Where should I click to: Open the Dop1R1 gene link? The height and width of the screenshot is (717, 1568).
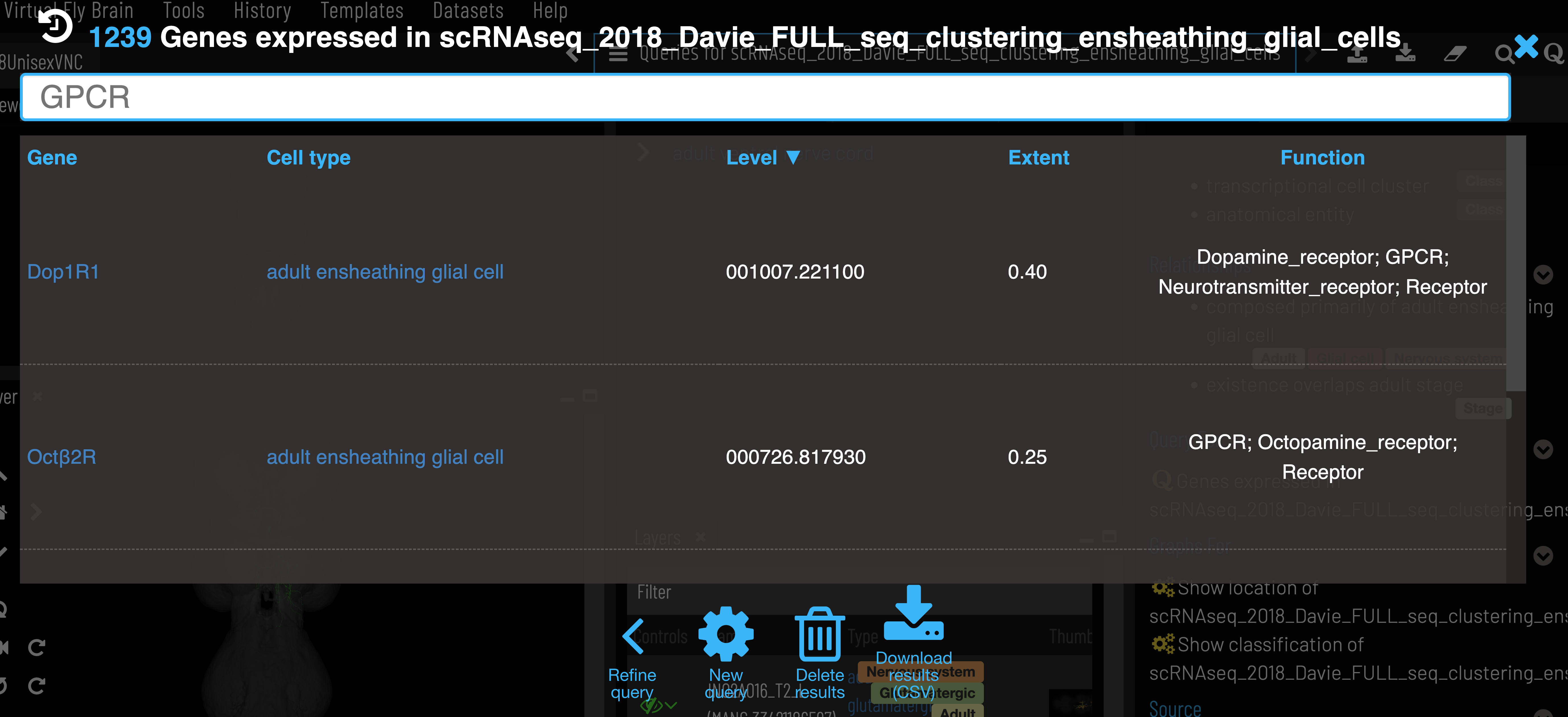coord(63,272)
